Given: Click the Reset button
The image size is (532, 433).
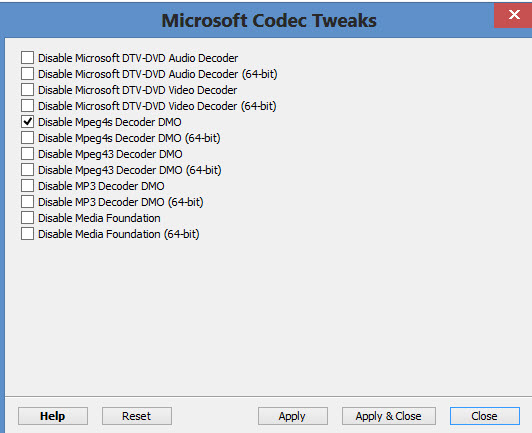Looking at the screenshot, I should [x=137, y=416].
